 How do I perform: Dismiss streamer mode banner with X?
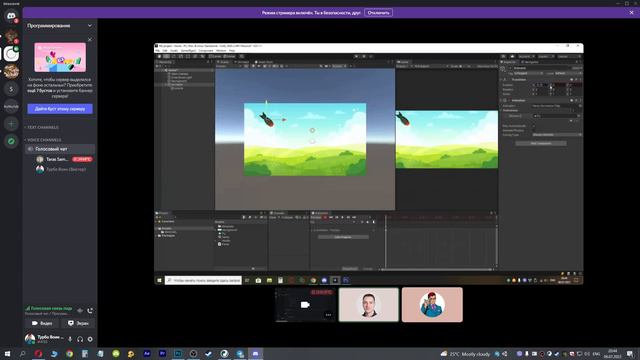pos(631,13)
